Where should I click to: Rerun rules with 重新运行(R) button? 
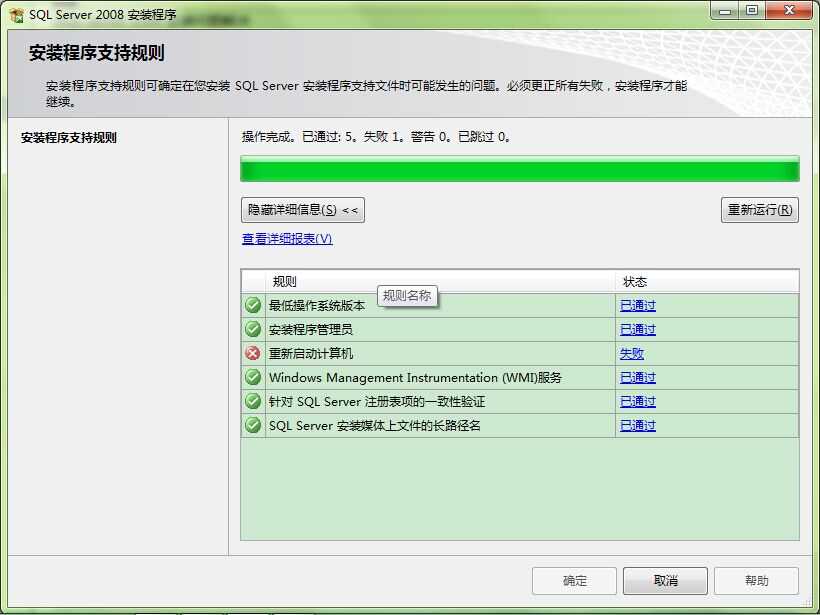click(759, 210)
